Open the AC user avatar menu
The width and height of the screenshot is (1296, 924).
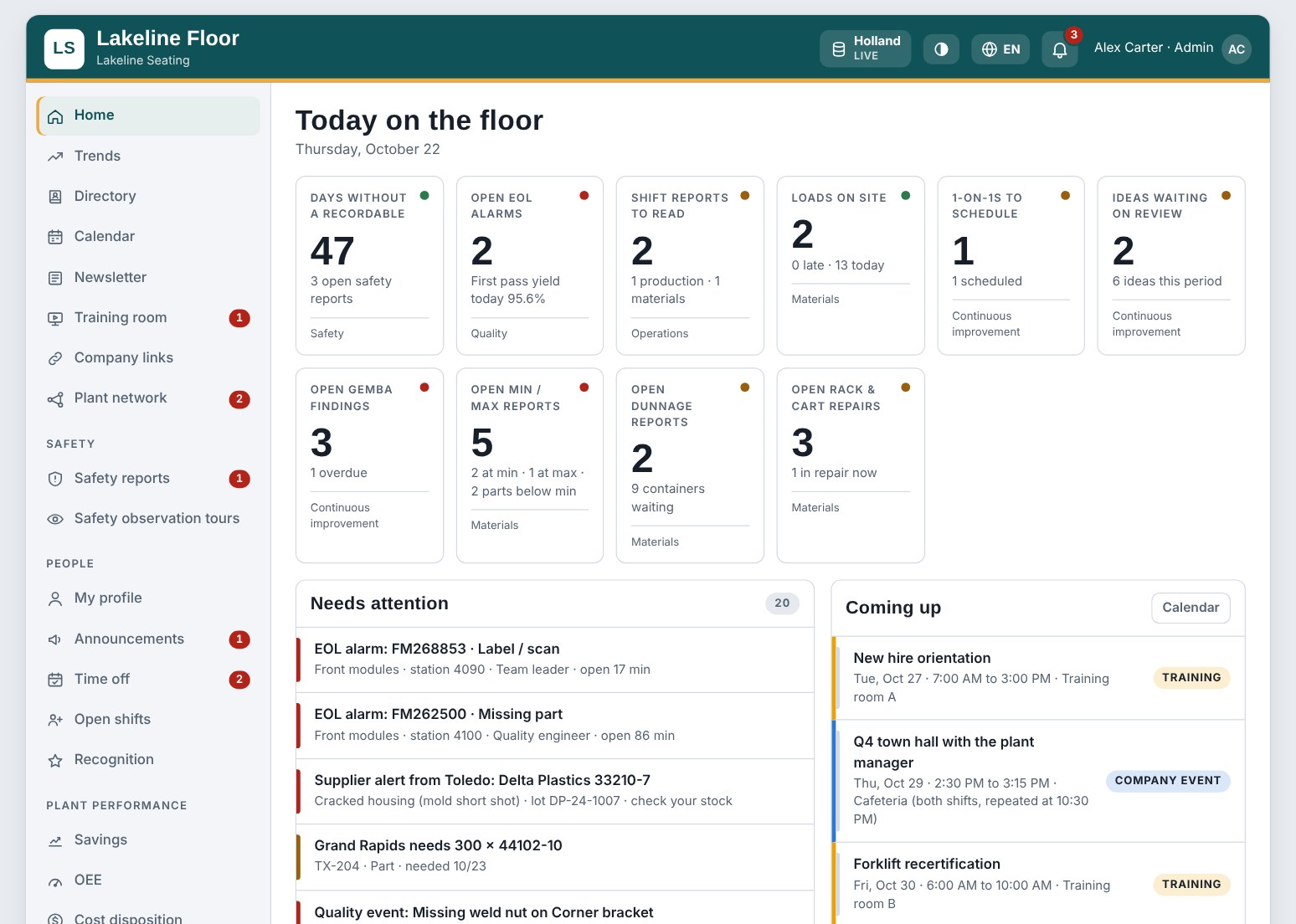pyautogui.click(x=1237, y=49)
